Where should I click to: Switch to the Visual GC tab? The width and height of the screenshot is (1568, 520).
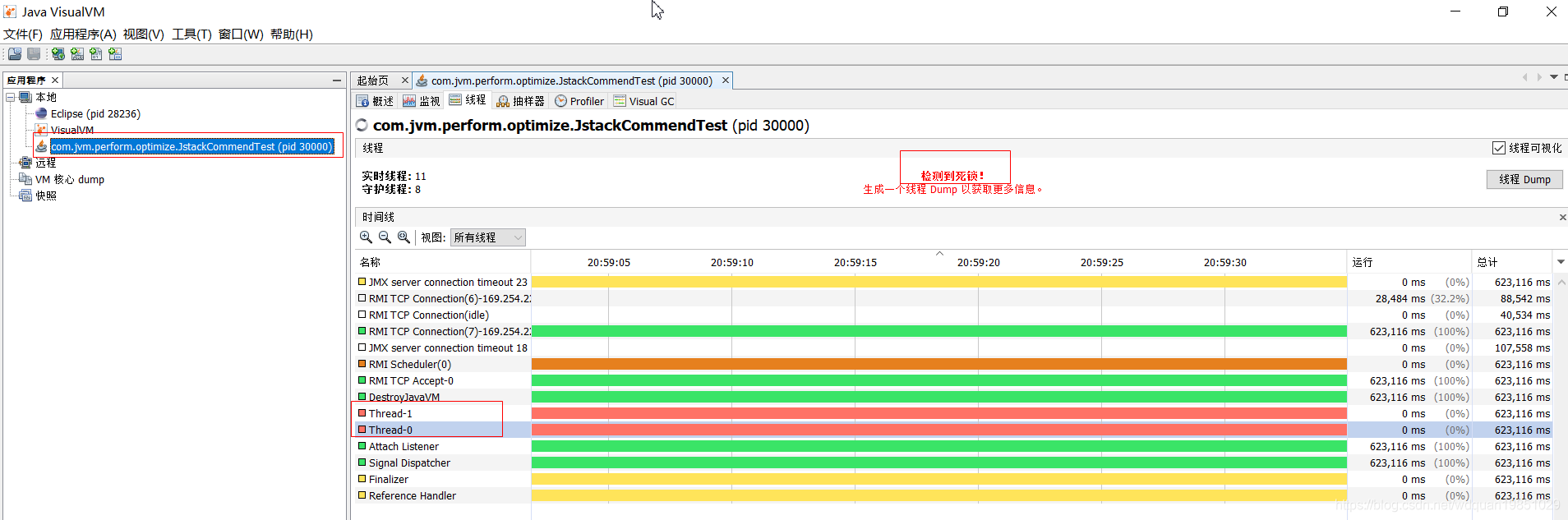(643, 101)
